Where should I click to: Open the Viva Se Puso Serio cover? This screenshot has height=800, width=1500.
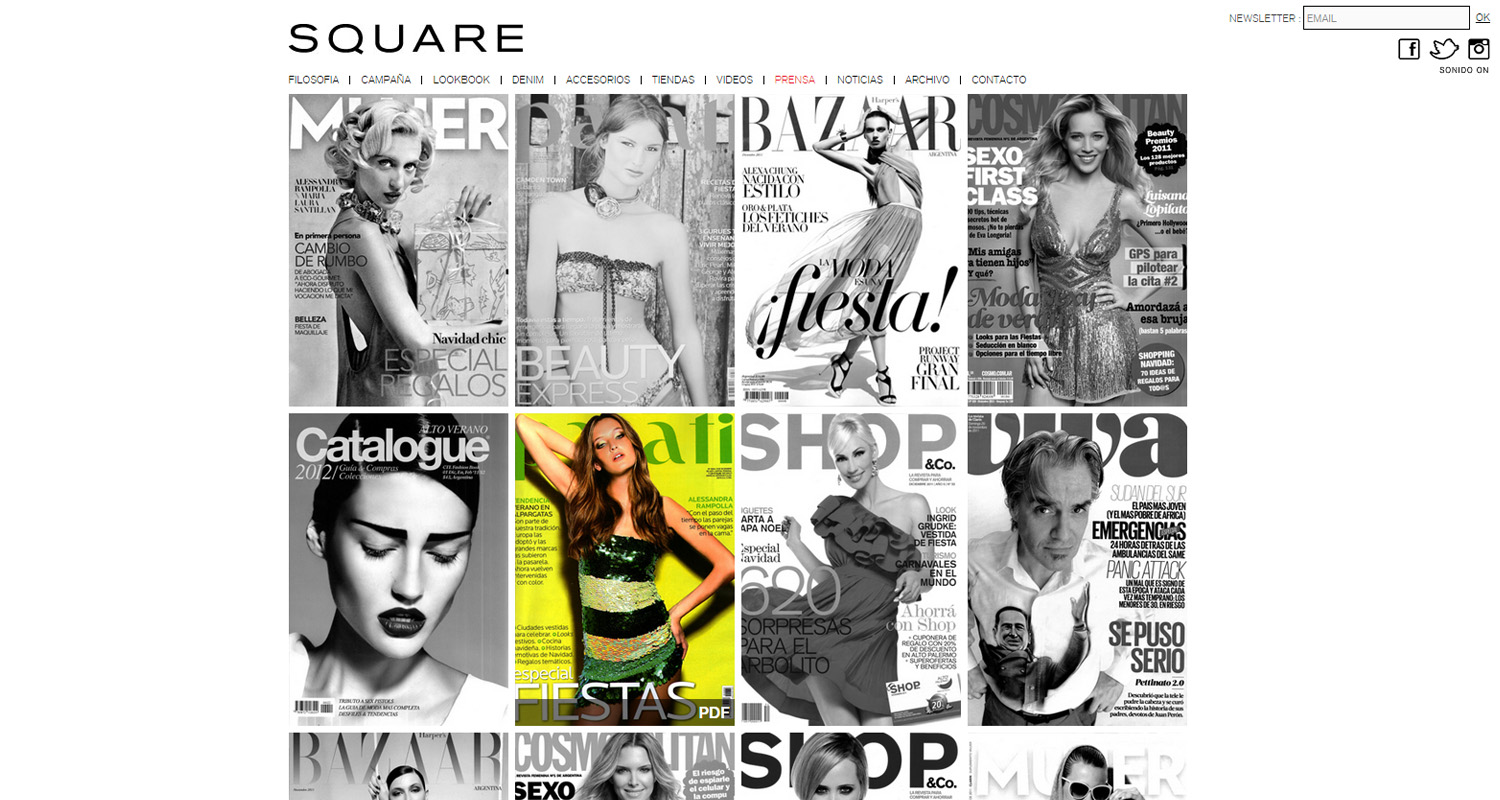[1077, 569]
